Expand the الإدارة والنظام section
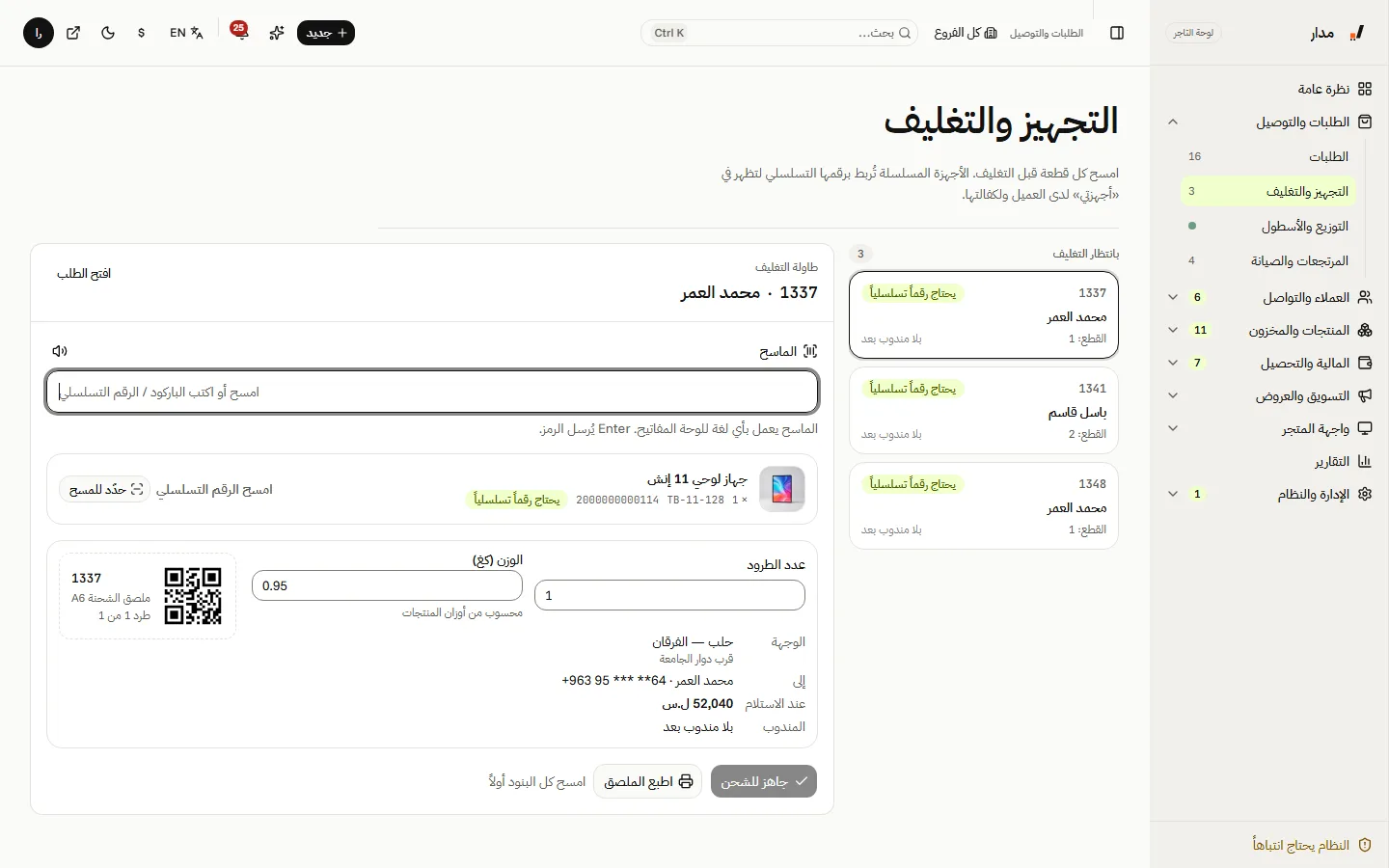This screenshot has height=868, width=1389. click(1269, 494)
